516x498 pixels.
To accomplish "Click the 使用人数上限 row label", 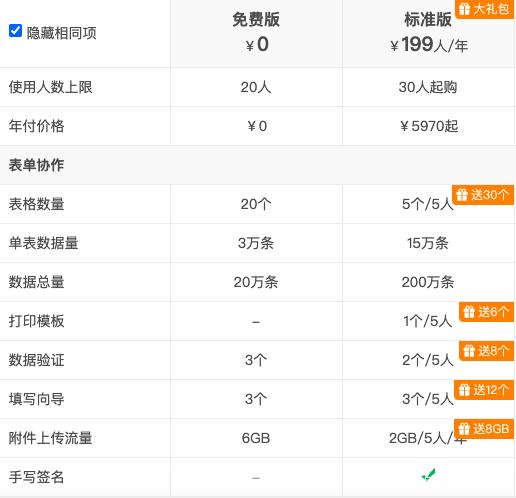I will pyautogui.click(x=50, y=87).
